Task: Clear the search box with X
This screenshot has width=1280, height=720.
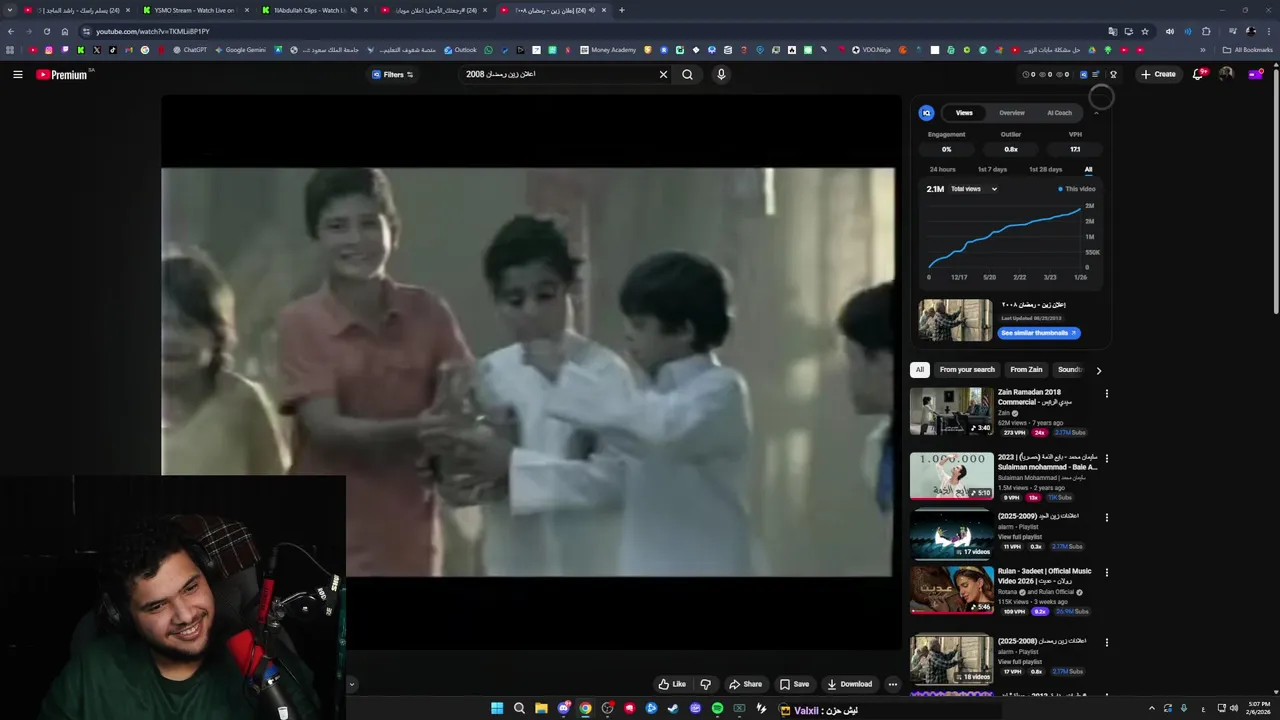Action: coord(662,74)
